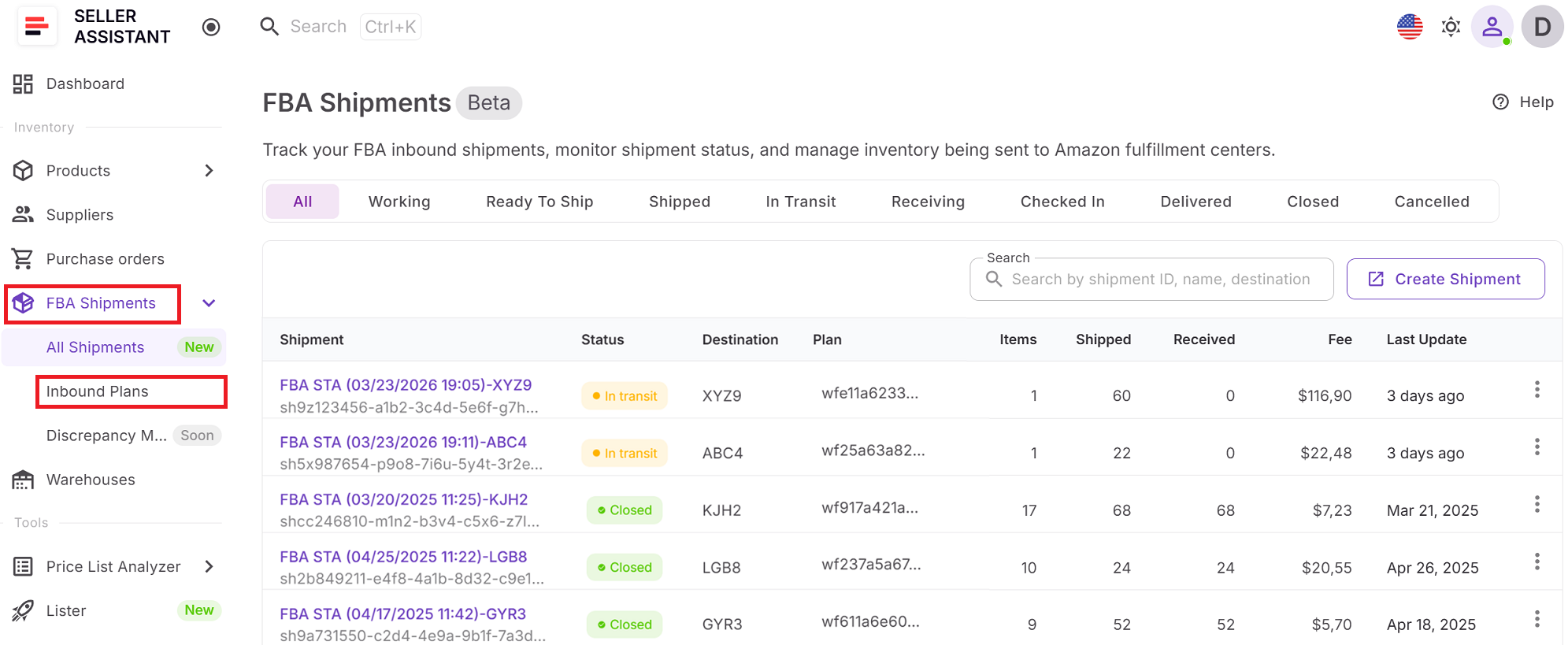This screenshot has width=1568, height=645.
Task: Open Purchase orders cart icon
Action: pyautogui.click(x=23, y=259)
